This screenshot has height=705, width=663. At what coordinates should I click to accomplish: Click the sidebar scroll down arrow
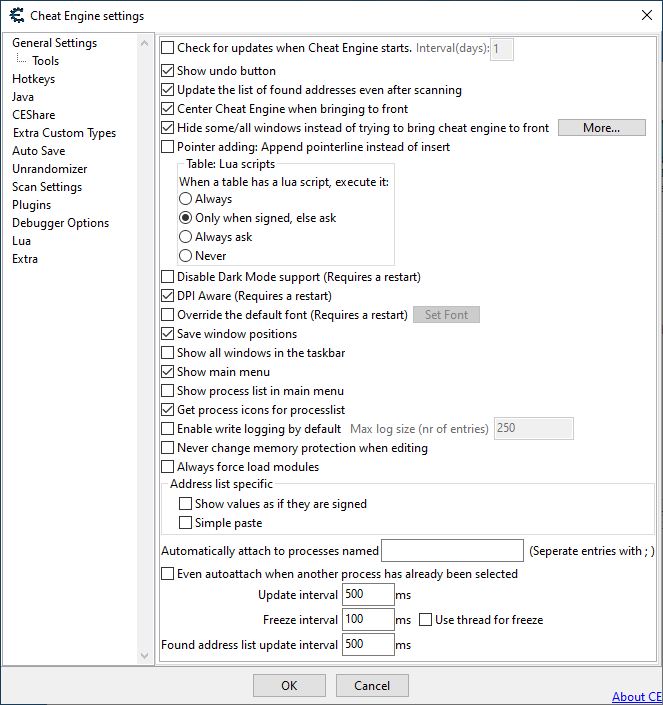[x=144, y=656]
